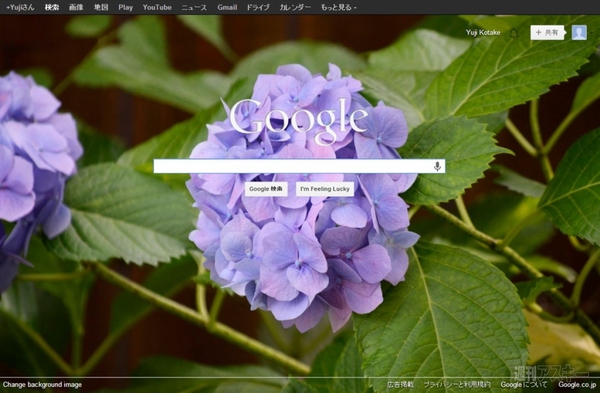Click the Change background image link

tap(42, 385)
